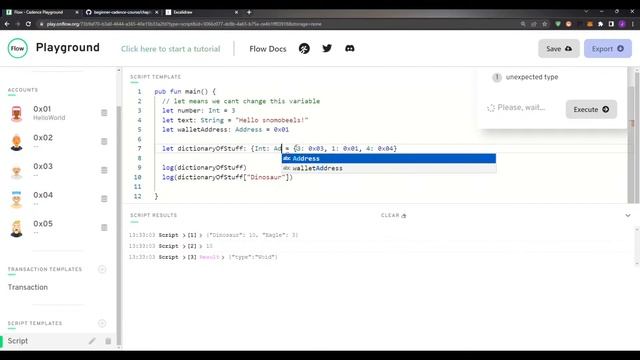Viewport: 640px width, 360px height.
Task: Choose walletAddress from the autocomplete list
Action: (x=389, y=168)
